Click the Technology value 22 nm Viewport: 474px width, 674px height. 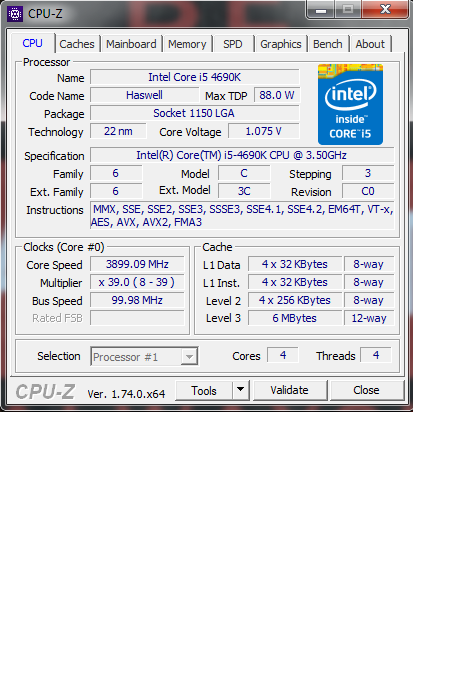(118, 131)
